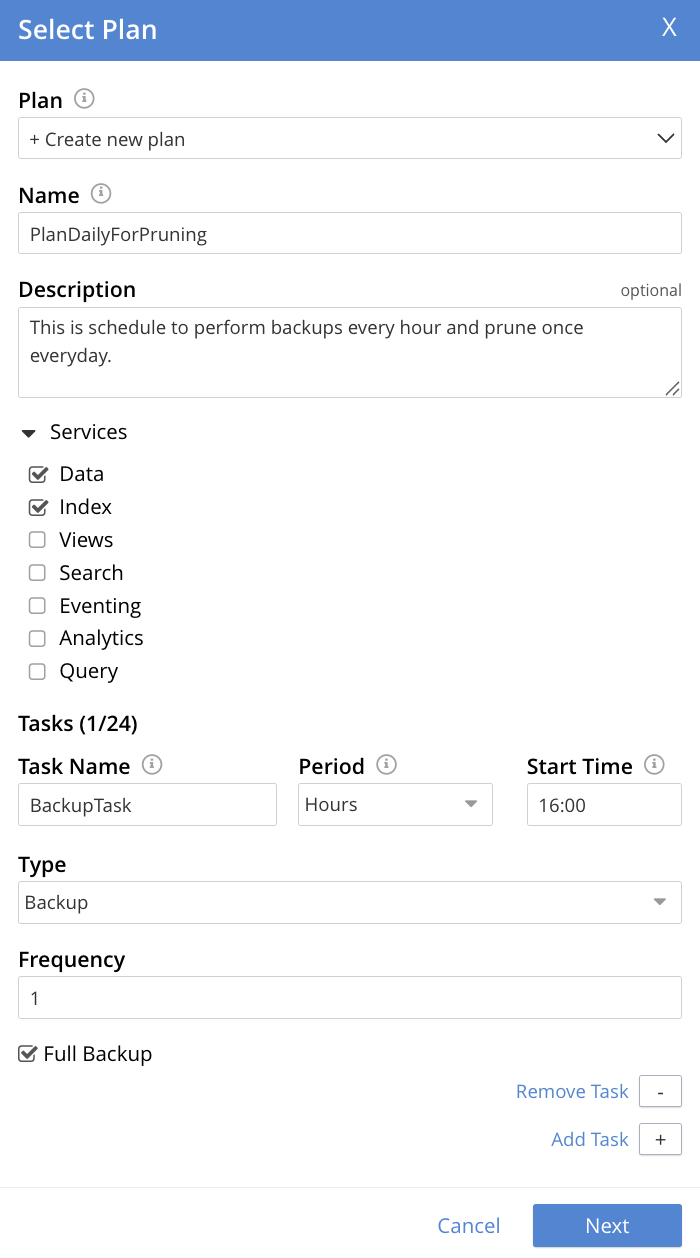
Task: Click the info icon next to Period
Action: pyautogui.click(x=386, y=765)
